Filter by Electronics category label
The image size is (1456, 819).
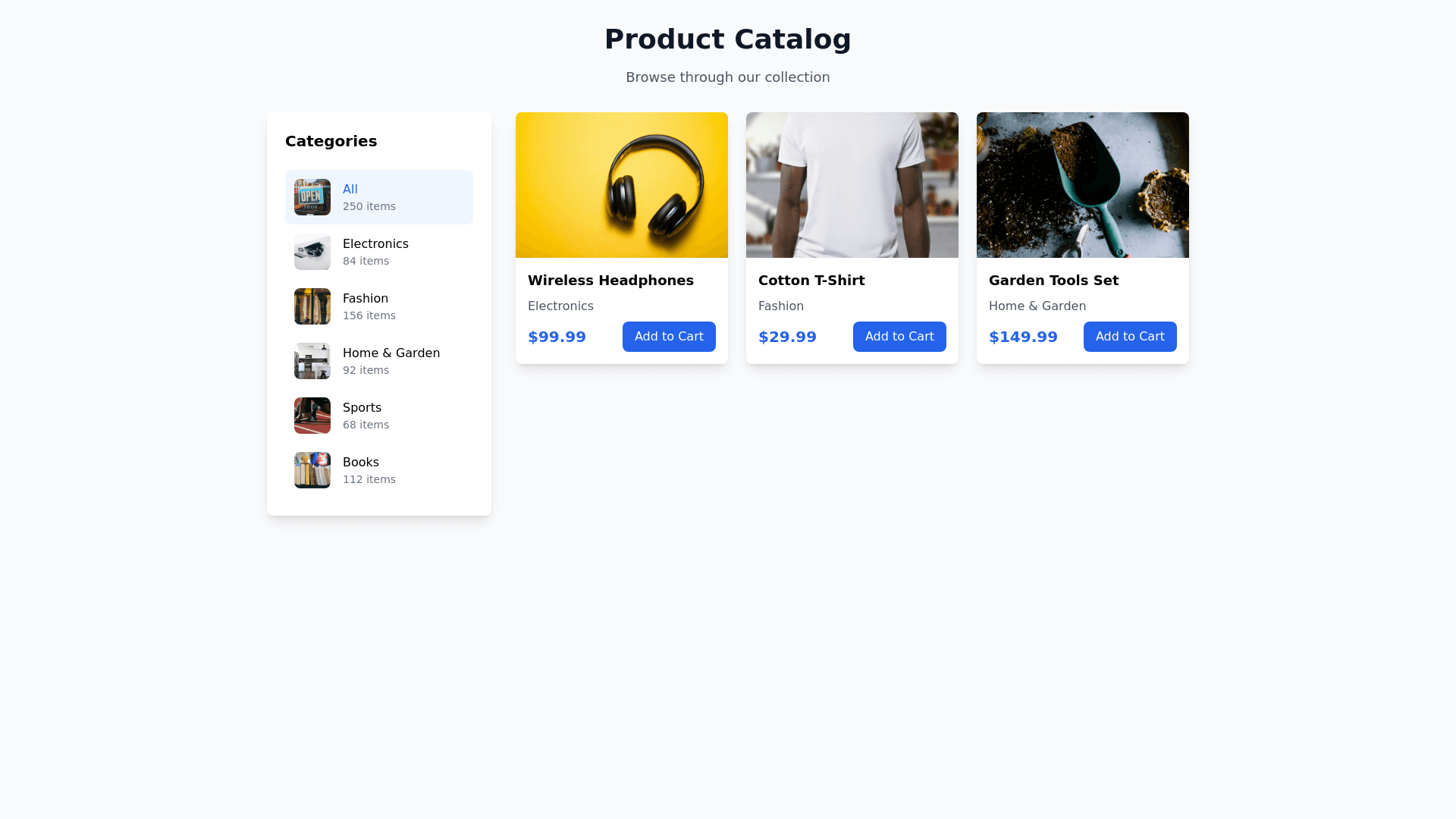pos(375,244)
